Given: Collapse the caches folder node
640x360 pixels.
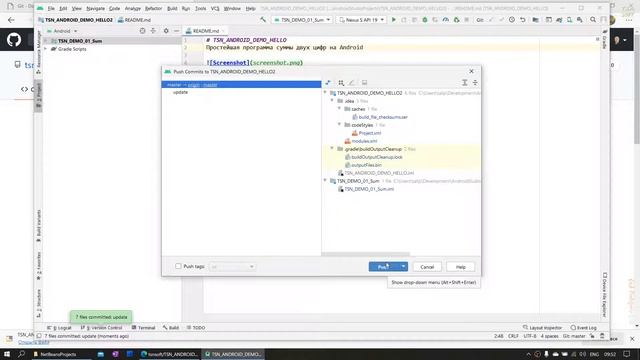Looking at the screenshot, I should point(339,109).
